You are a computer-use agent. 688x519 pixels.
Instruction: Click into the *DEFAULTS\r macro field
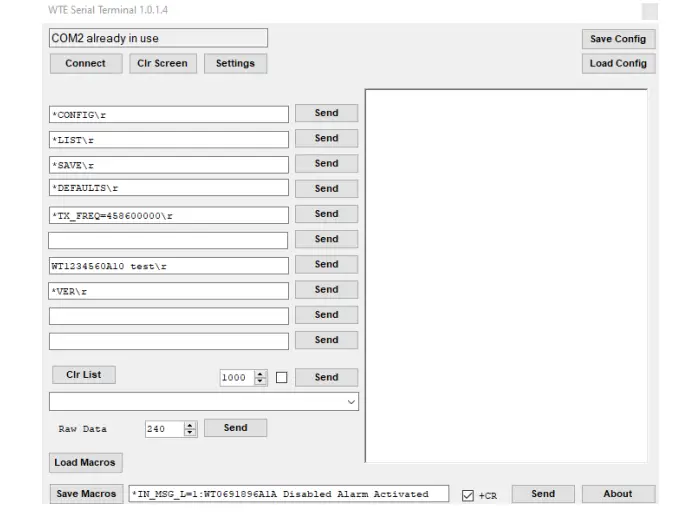coord(169,188)
